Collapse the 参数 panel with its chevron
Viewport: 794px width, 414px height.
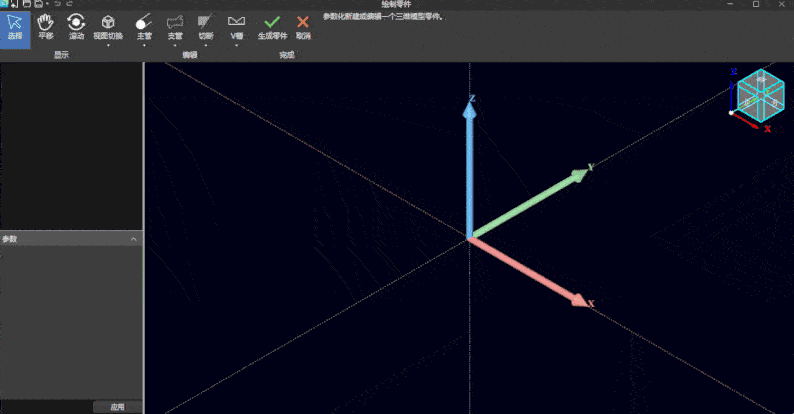click(x=134, y=239)
